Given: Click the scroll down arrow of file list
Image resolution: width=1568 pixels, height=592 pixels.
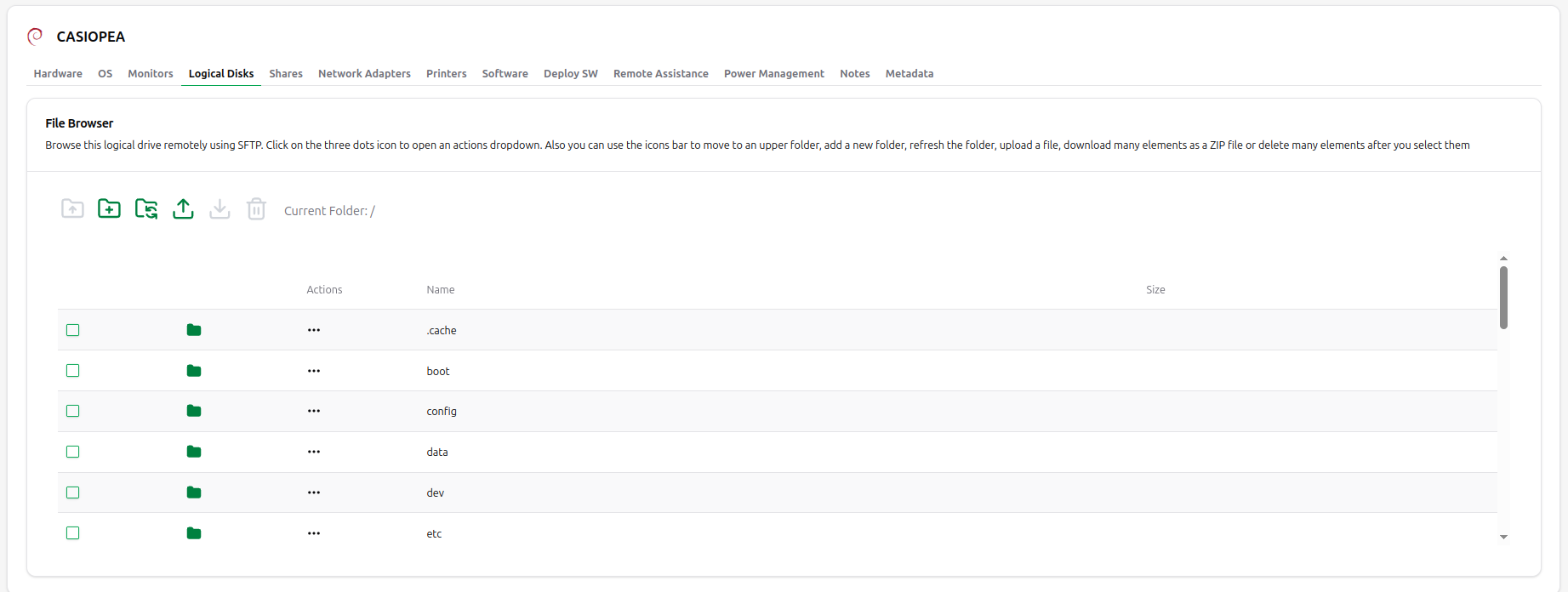Looking at the screenshot, I should 1503,537.
